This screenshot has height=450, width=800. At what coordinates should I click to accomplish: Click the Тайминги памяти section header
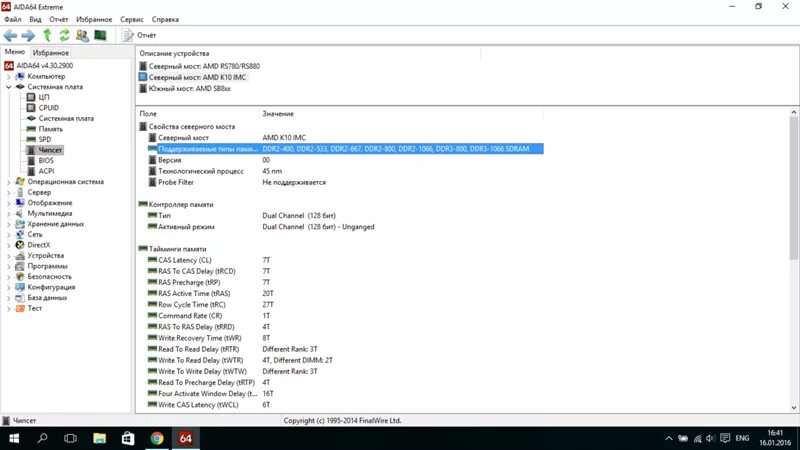point(178,249)
